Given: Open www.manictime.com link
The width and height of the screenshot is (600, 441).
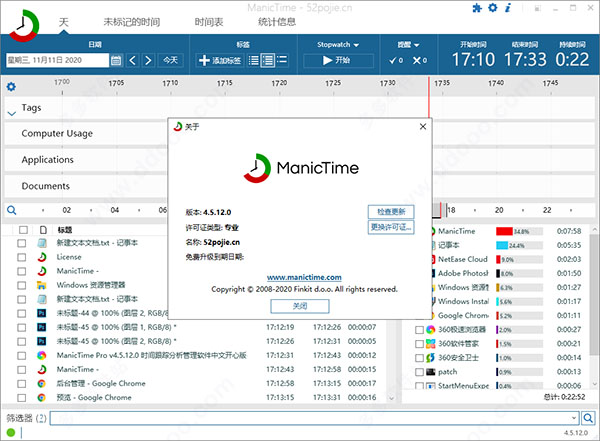Looking at the screenshot, I should click(x=304, y=277).
